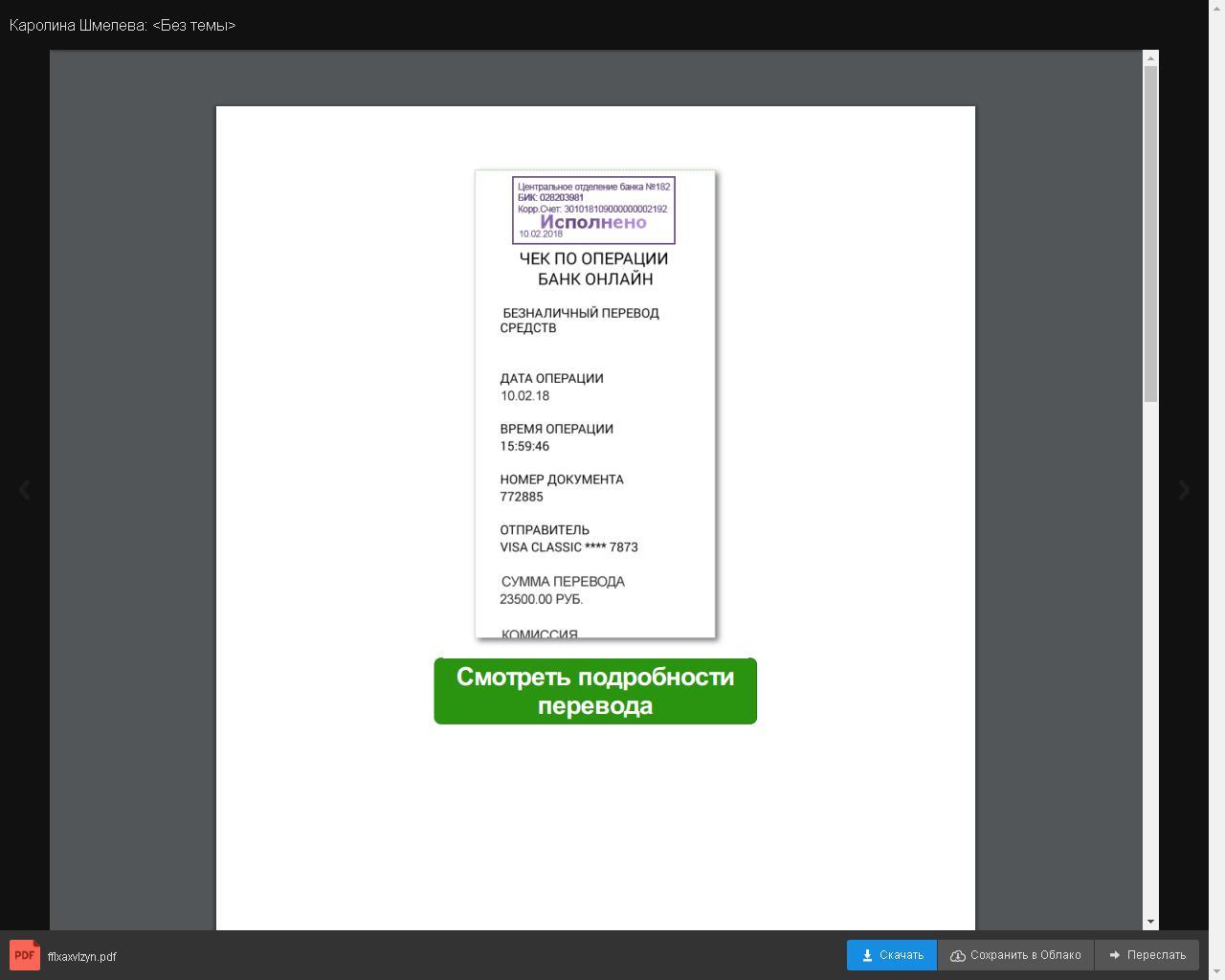The height and width of the screenshot is (980, 1225).
Task: Click the arrow icon in Переслать button
Action: [x=1115, y=955]
